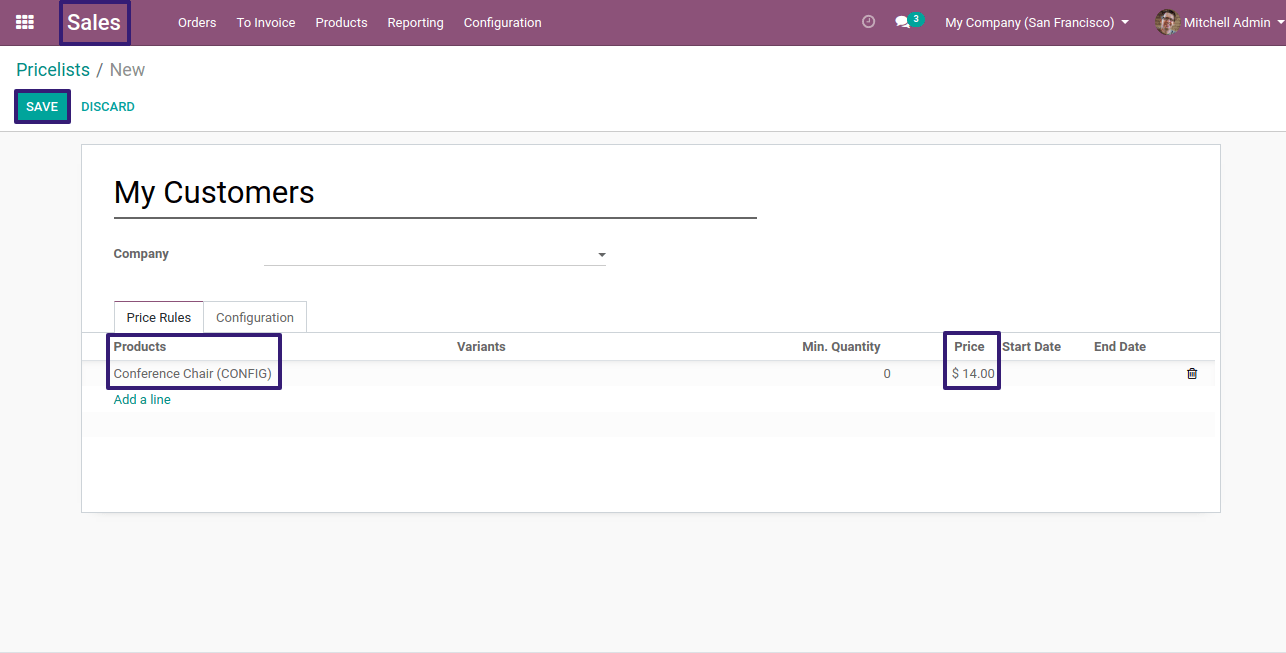Switch to the Configuration tab

click(x=255, y=317)
